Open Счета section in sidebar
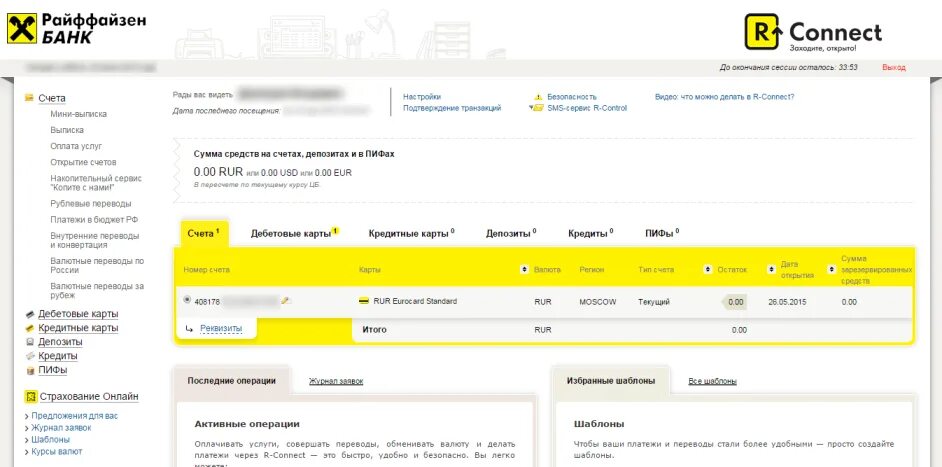942x467 pixels. point(52,98)
